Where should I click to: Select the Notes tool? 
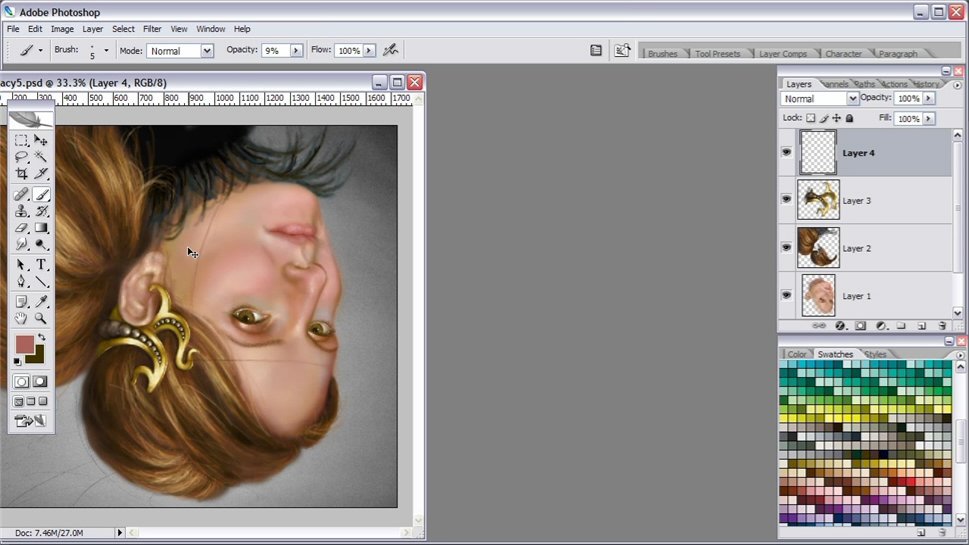[21, 302]
